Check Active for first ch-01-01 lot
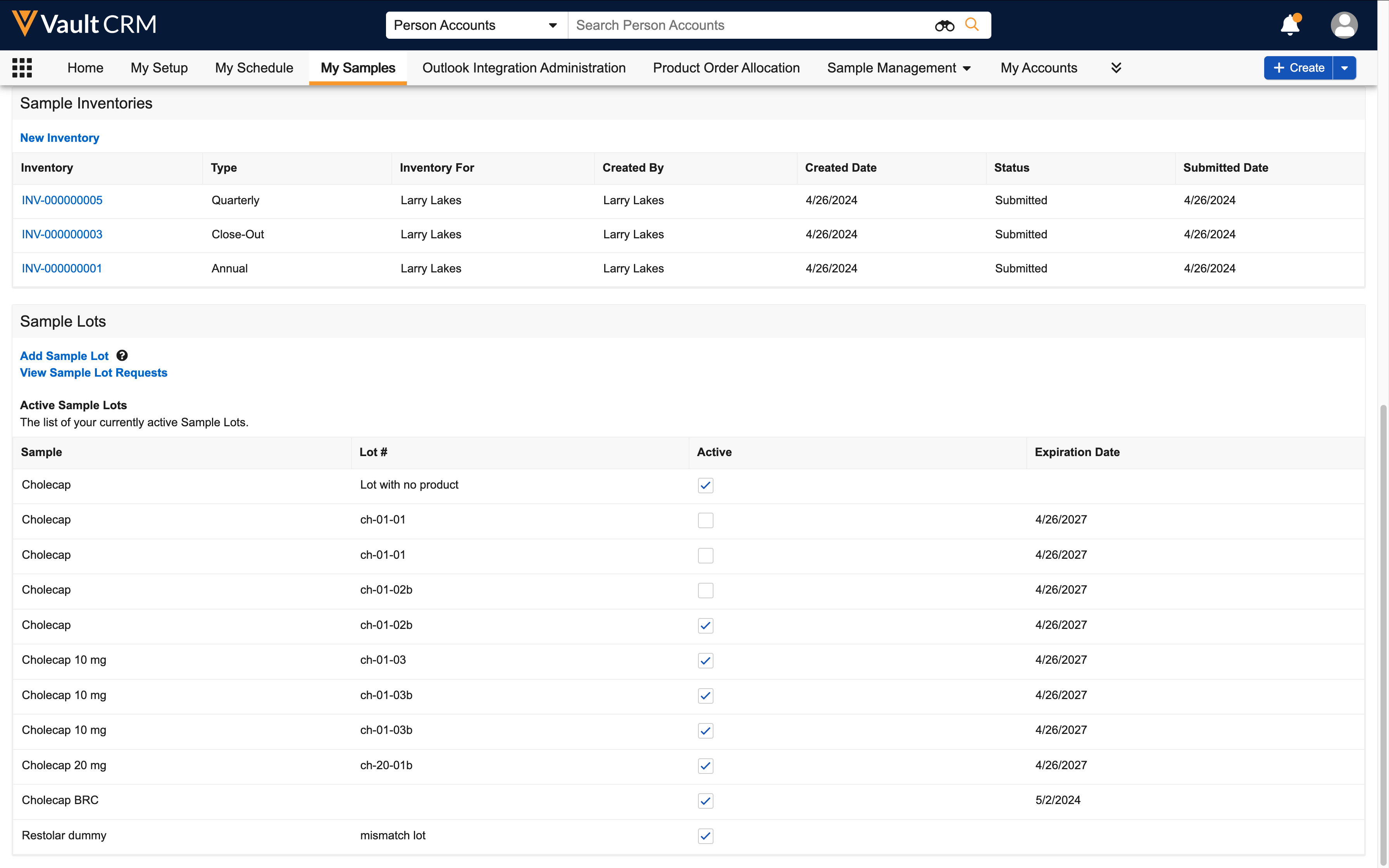 (705, 521)
